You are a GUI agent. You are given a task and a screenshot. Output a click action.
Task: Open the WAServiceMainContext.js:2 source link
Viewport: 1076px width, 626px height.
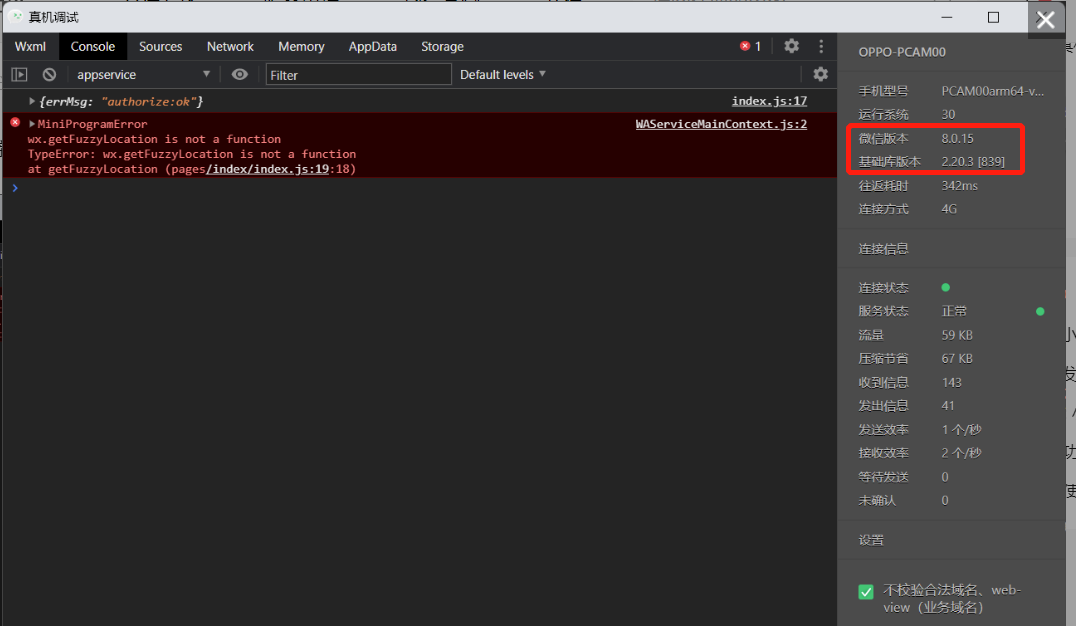coord(721,124)
